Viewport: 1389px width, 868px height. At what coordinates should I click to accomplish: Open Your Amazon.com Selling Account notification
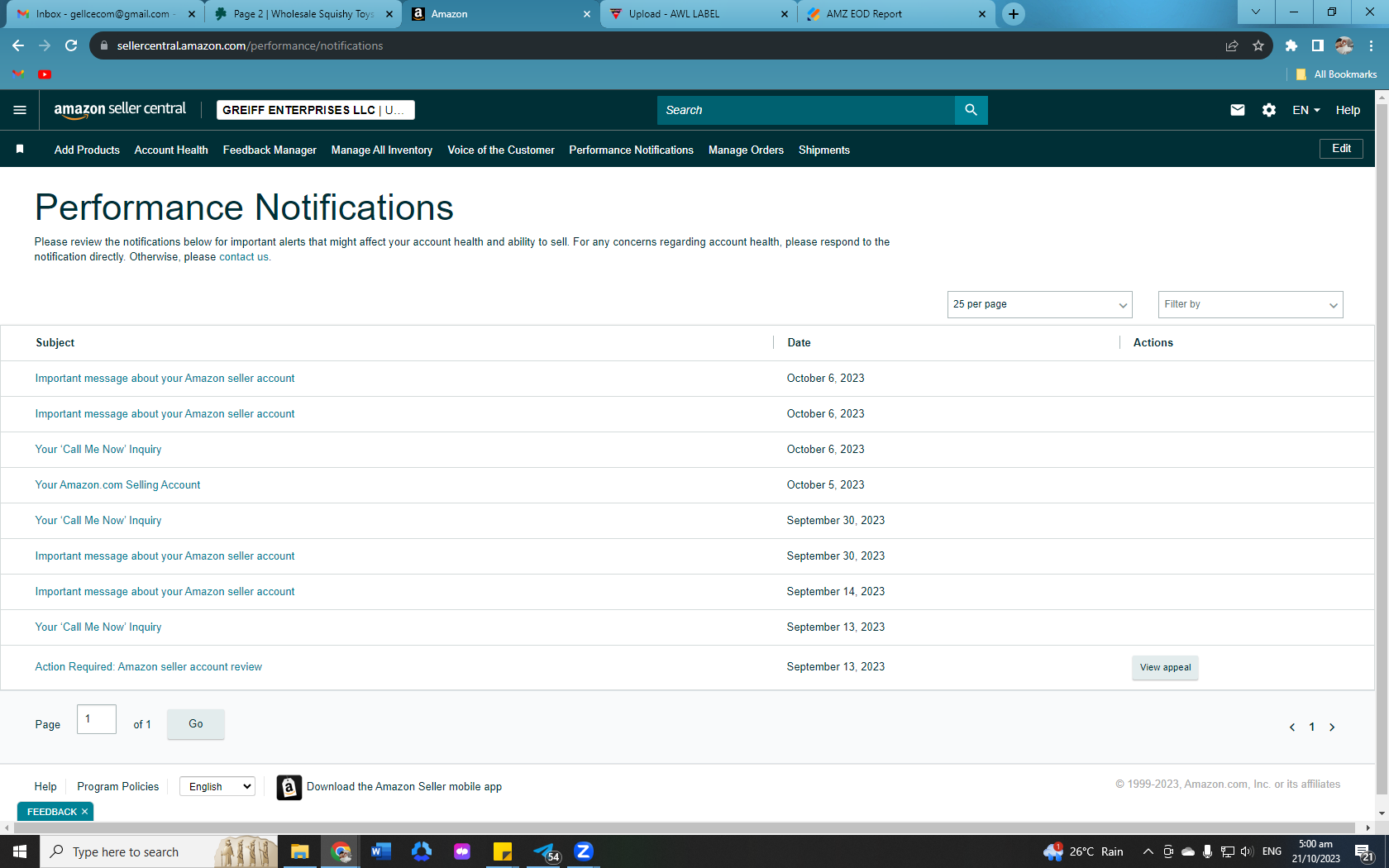117,485
